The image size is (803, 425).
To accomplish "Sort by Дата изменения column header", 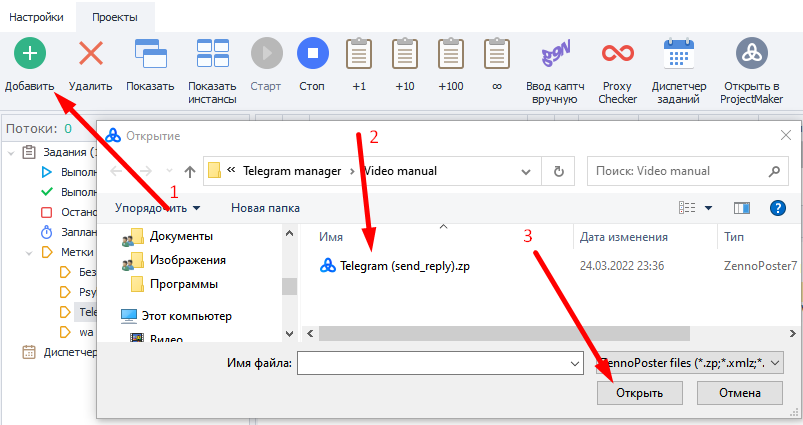I will tap(624, 237).
